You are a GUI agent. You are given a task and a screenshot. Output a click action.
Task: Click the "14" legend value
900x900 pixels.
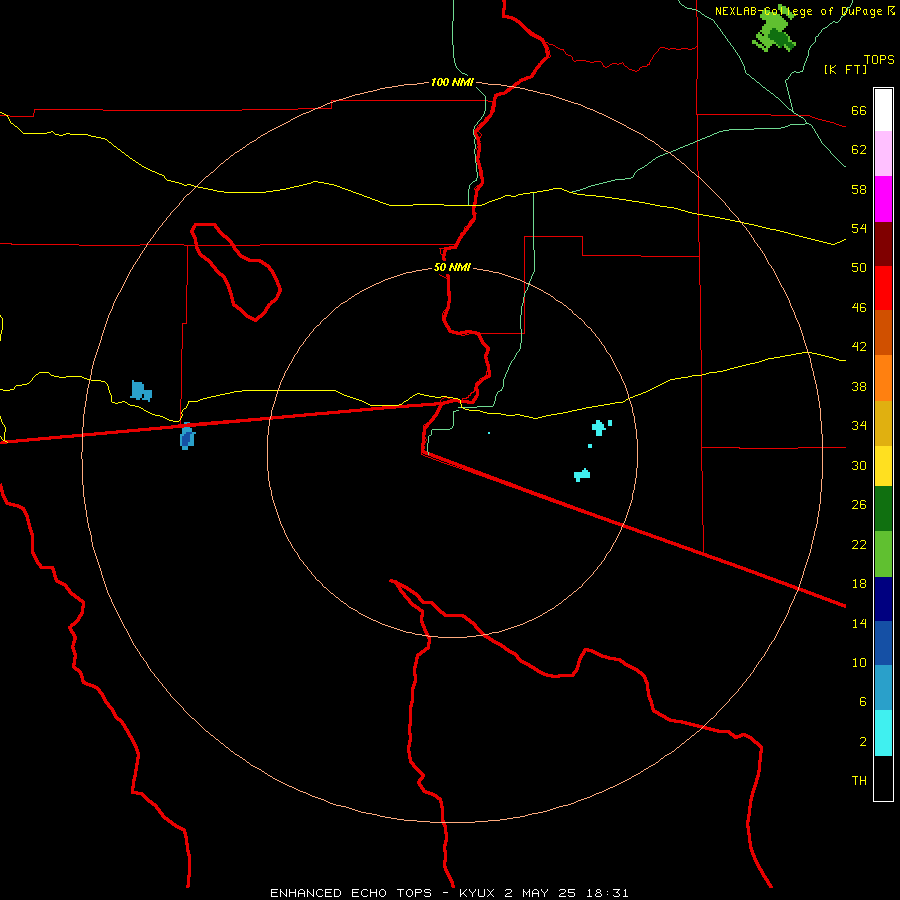click(859, 623)
